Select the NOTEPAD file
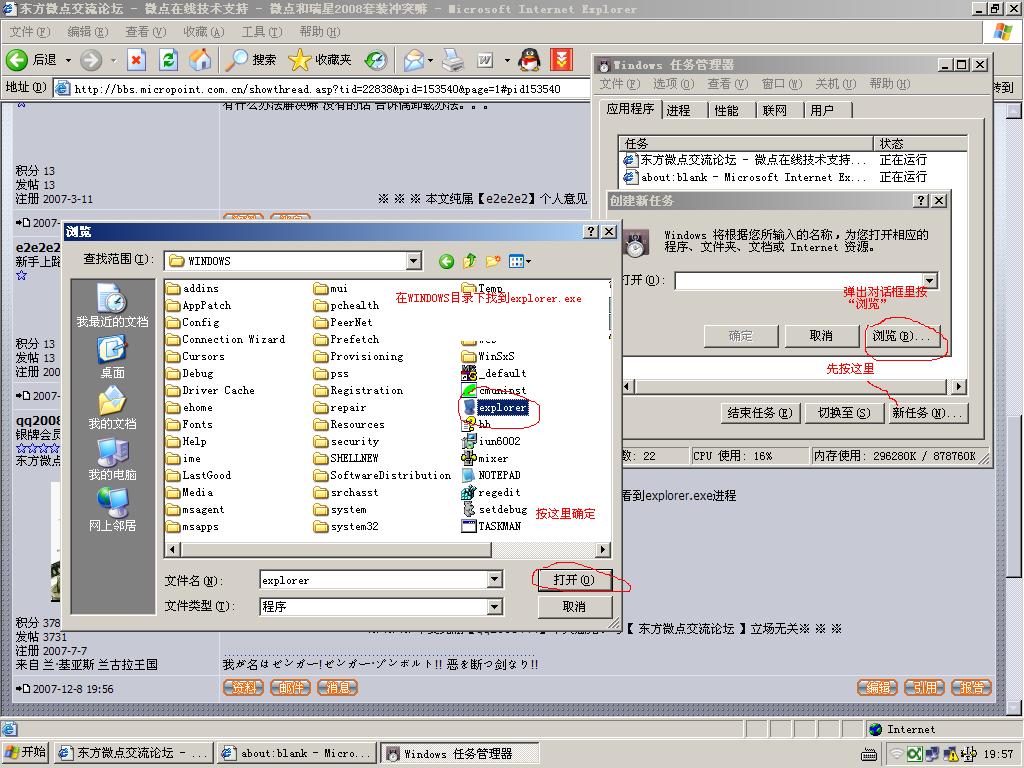1024x768 pixels. (491, 475)
